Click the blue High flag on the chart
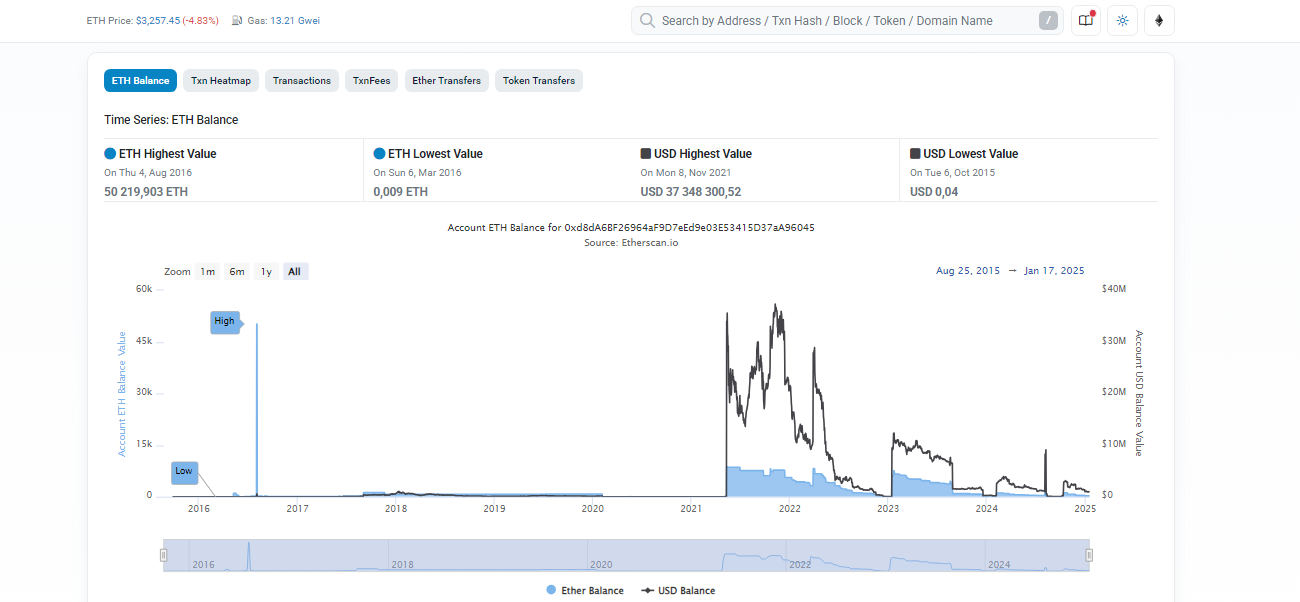 [x=225, y=321]
